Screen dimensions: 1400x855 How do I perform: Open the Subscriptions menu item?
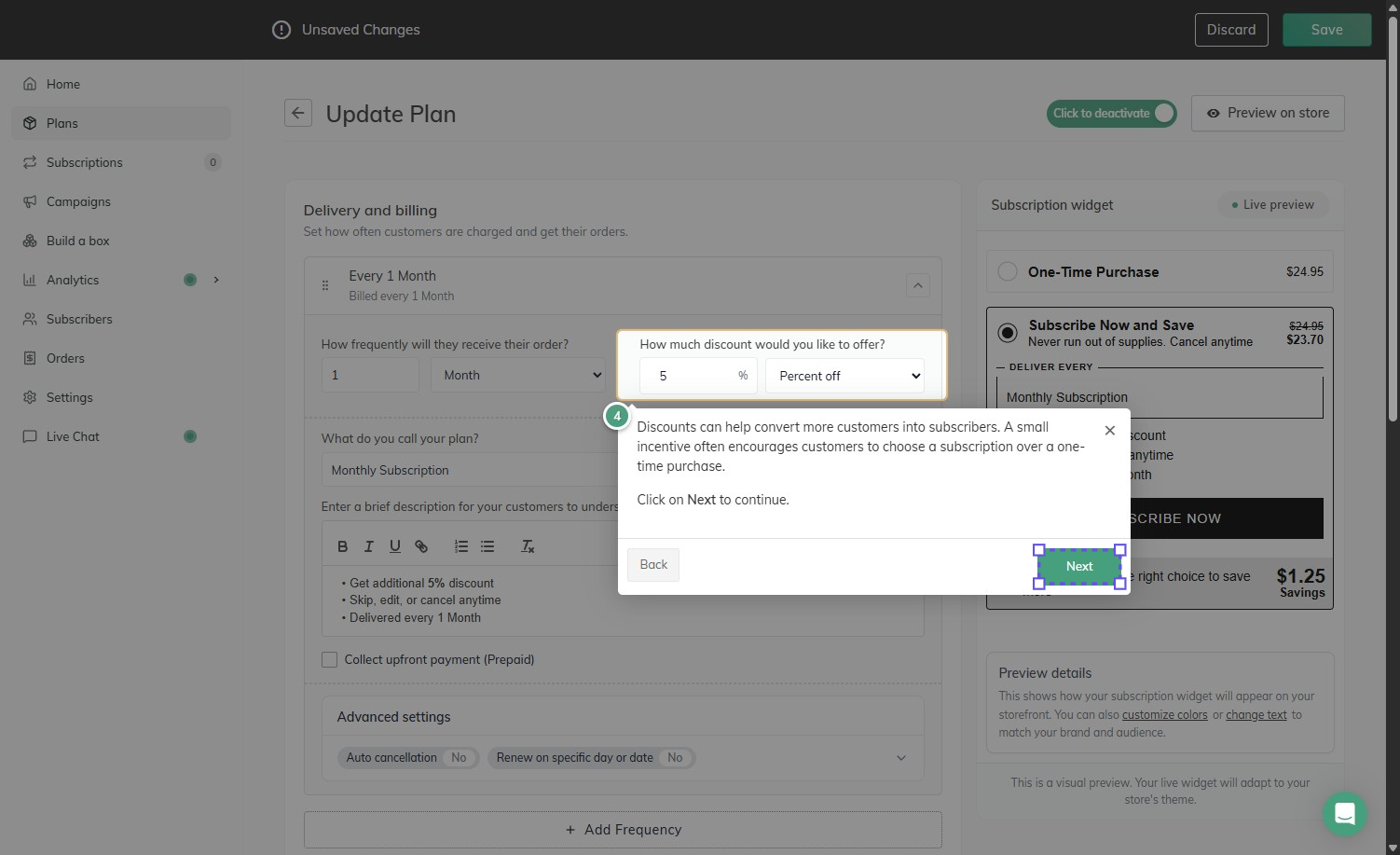pyautogui.click(x=121, y=162)
